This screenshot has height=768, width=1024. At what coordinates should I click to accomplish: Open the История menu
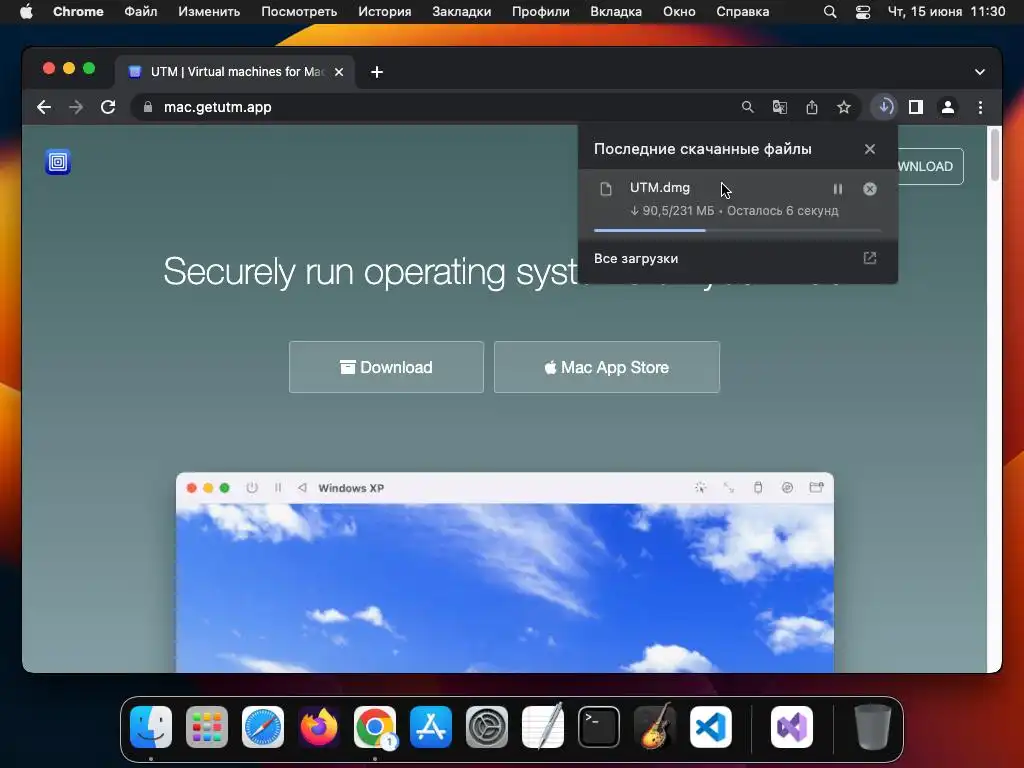click(385, 11)
